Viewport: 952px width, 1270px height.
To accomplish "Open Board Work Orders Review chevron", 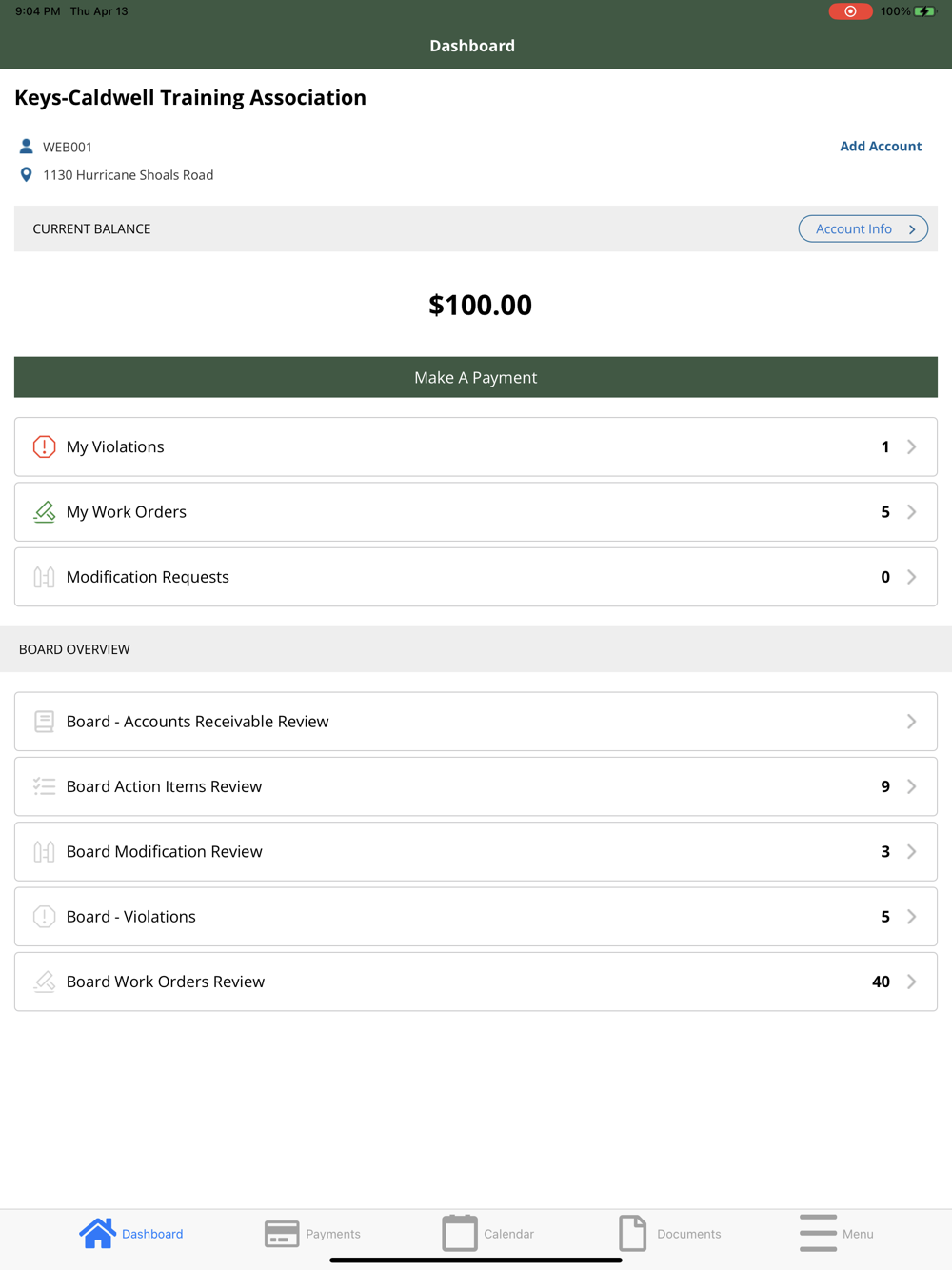I will pos(912,982).
